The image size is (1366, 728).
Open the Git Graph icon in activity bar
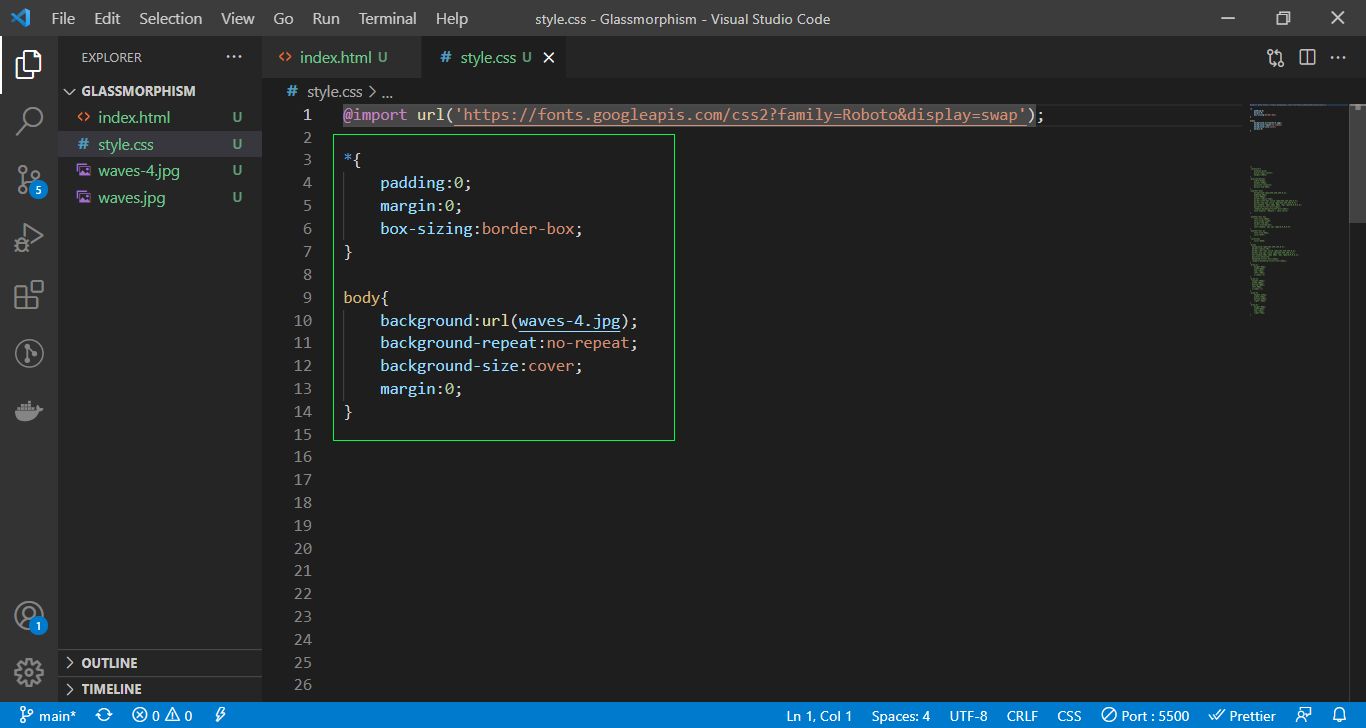point(29,353)
